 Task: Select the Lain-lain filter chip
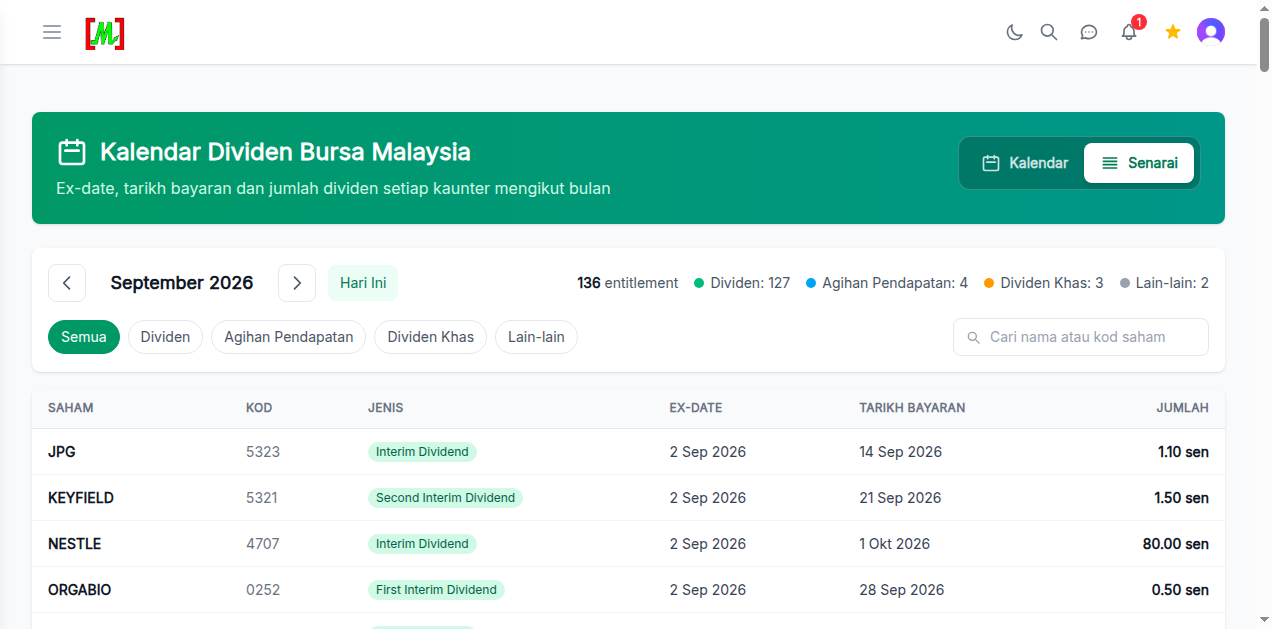[536, 337]
